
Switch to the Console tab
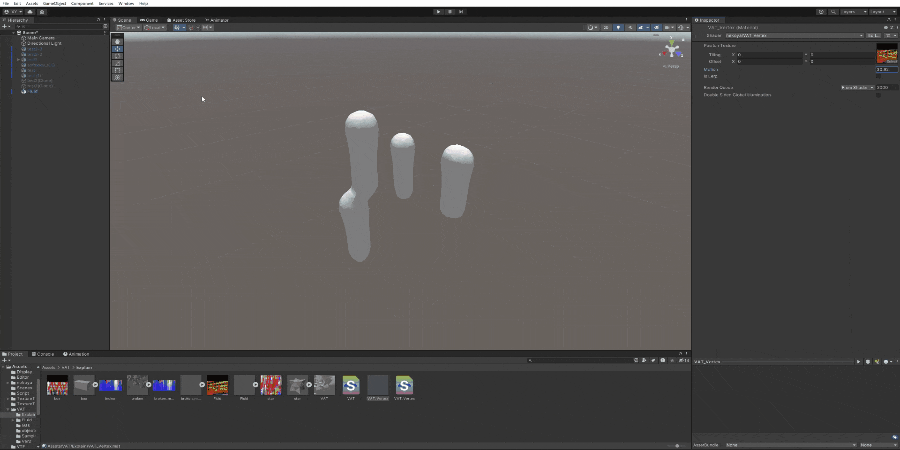pyautogui.click(x=45, y=354)
